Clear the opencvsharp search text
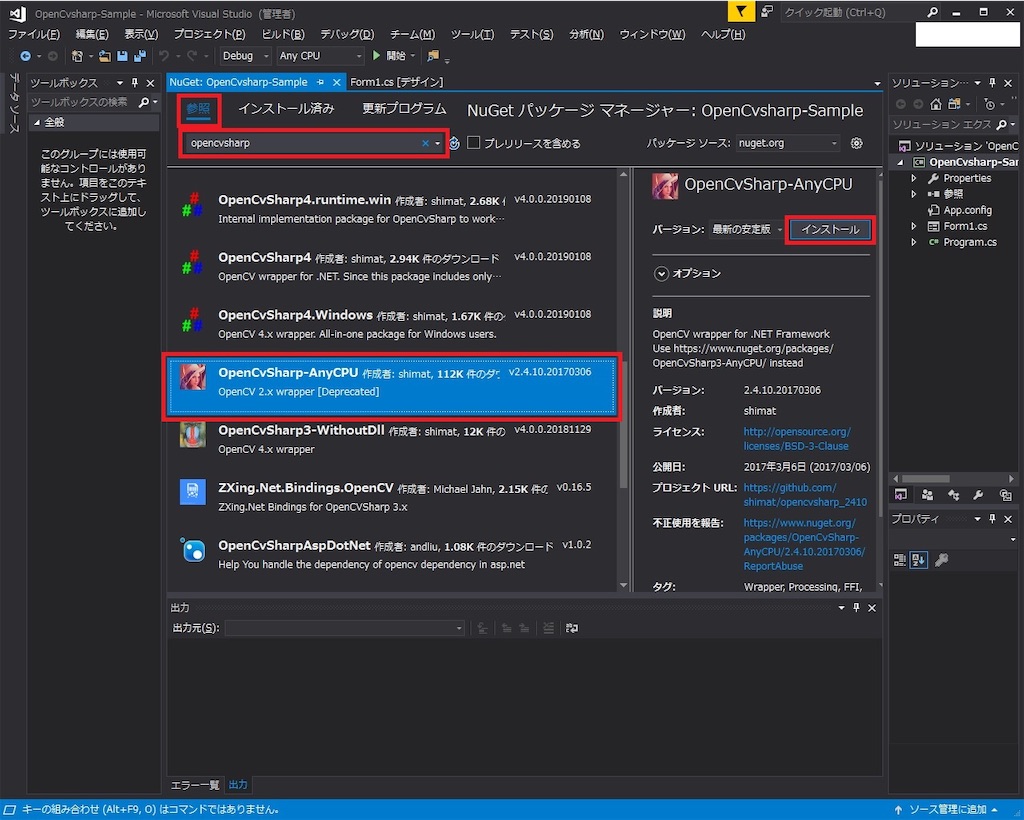Image resolution: width=1024 pixels, height=820 pixels. [425, 143]
